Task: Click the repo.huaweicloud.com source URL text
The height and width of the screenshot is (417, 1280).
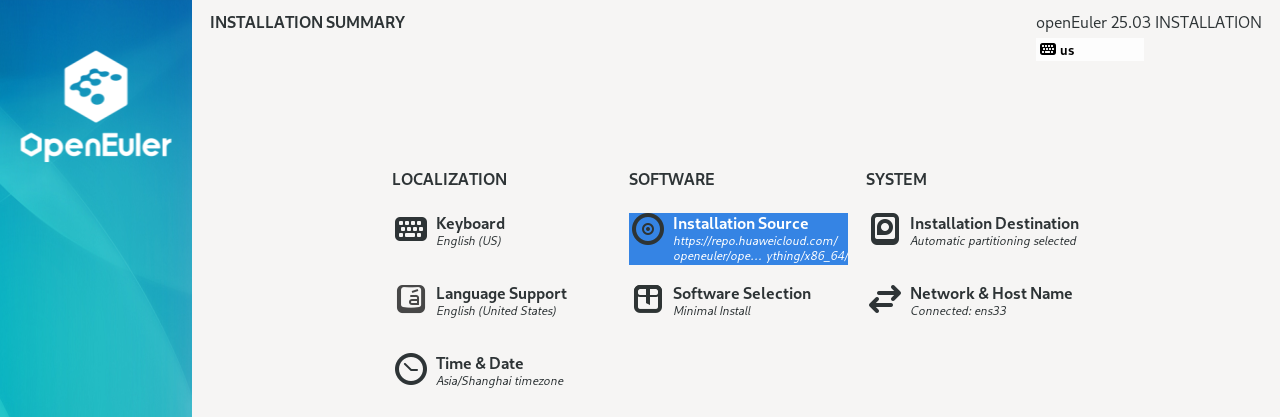Action: point(755,241)
